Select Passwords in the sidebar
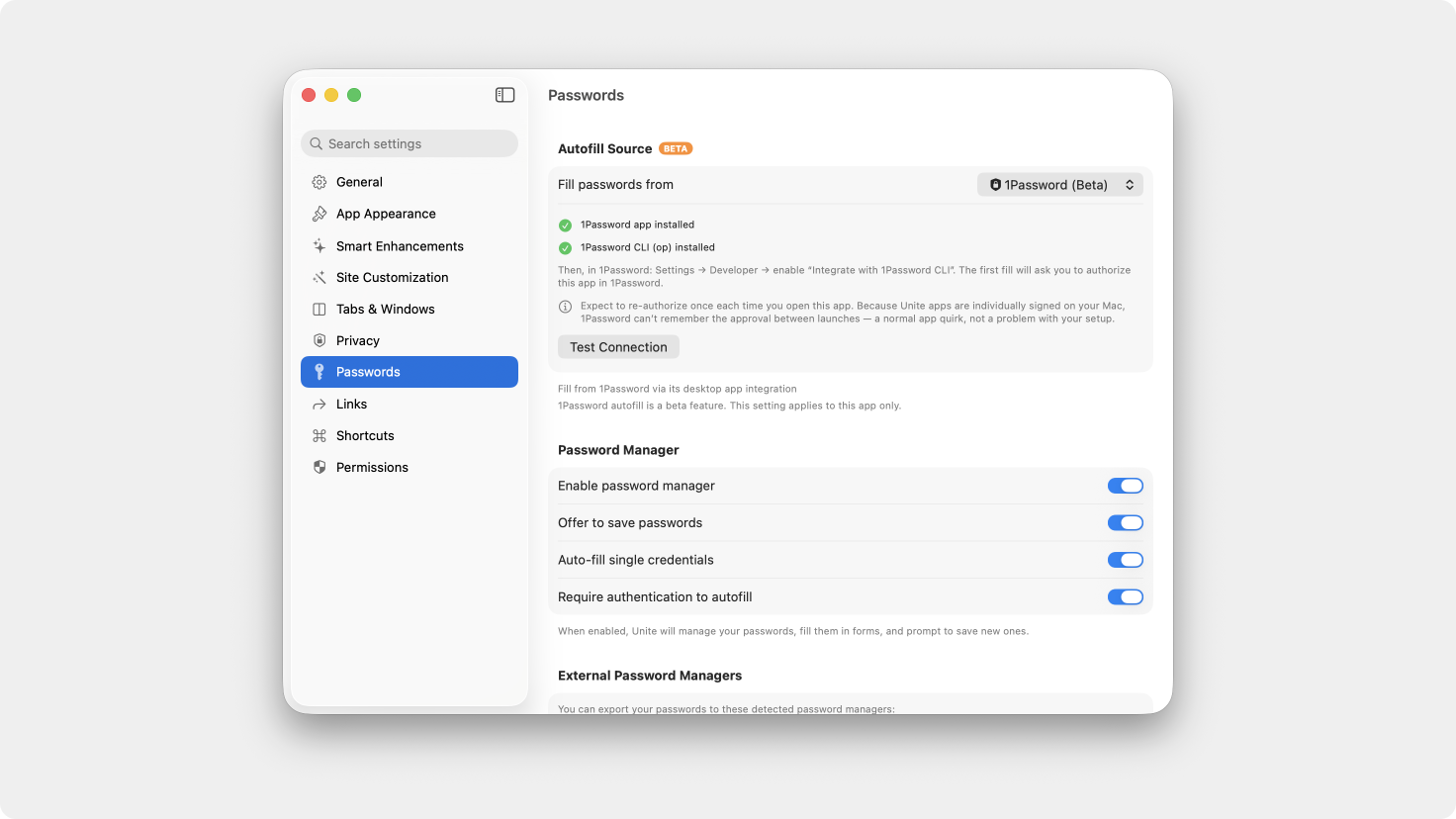The image size is (1456, 819). 409,372
